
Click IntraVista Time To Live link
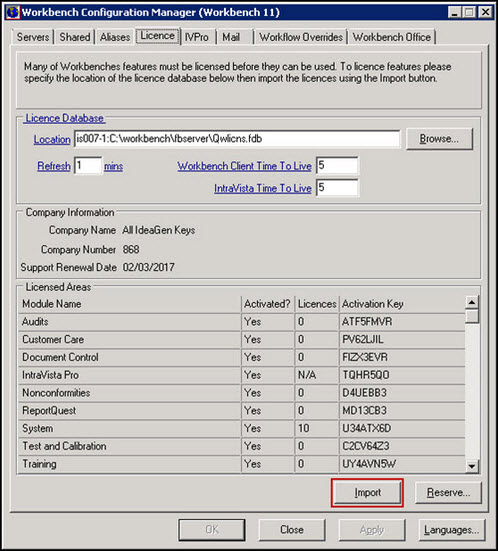pos(263,188)
